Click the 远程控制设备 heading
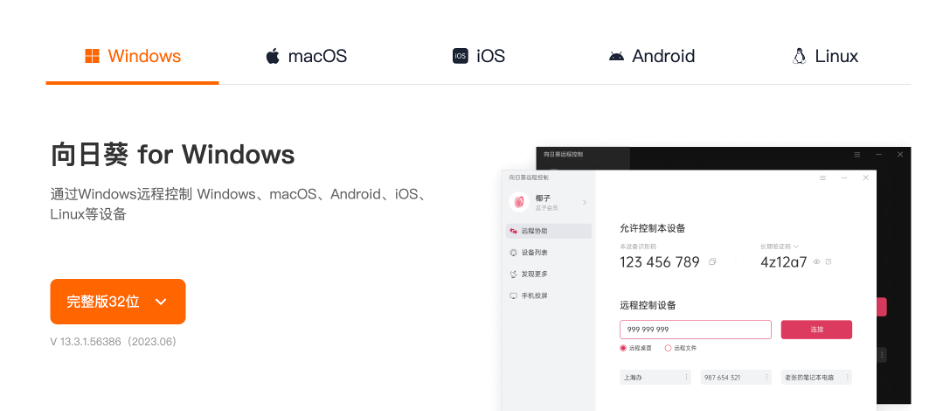The width and height of the screenshot is (936, 411). click(x=648, y=305)
